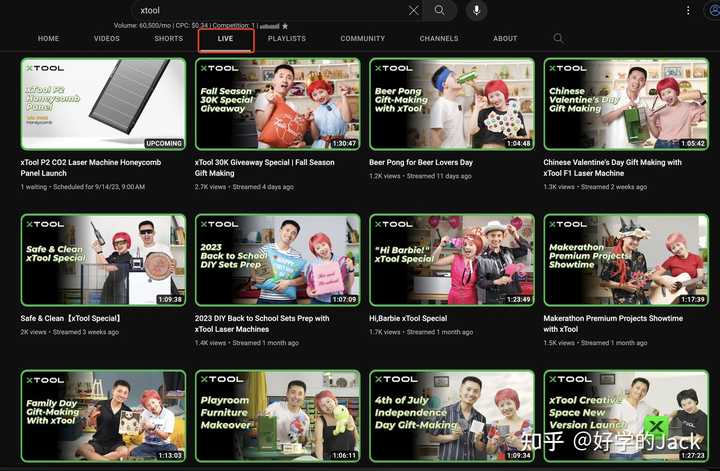Click the 1:06:11 duration badge
This screenshot has height=471, width=720.
tap(344, 455)
